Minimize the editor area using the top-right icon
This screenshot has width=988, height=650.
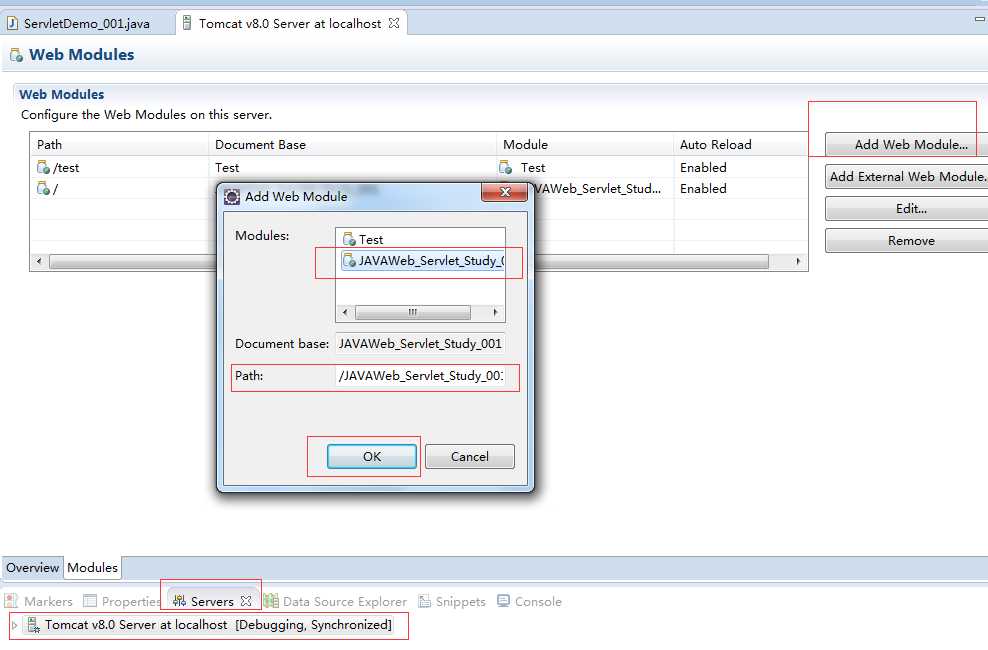tap(979, 20)
